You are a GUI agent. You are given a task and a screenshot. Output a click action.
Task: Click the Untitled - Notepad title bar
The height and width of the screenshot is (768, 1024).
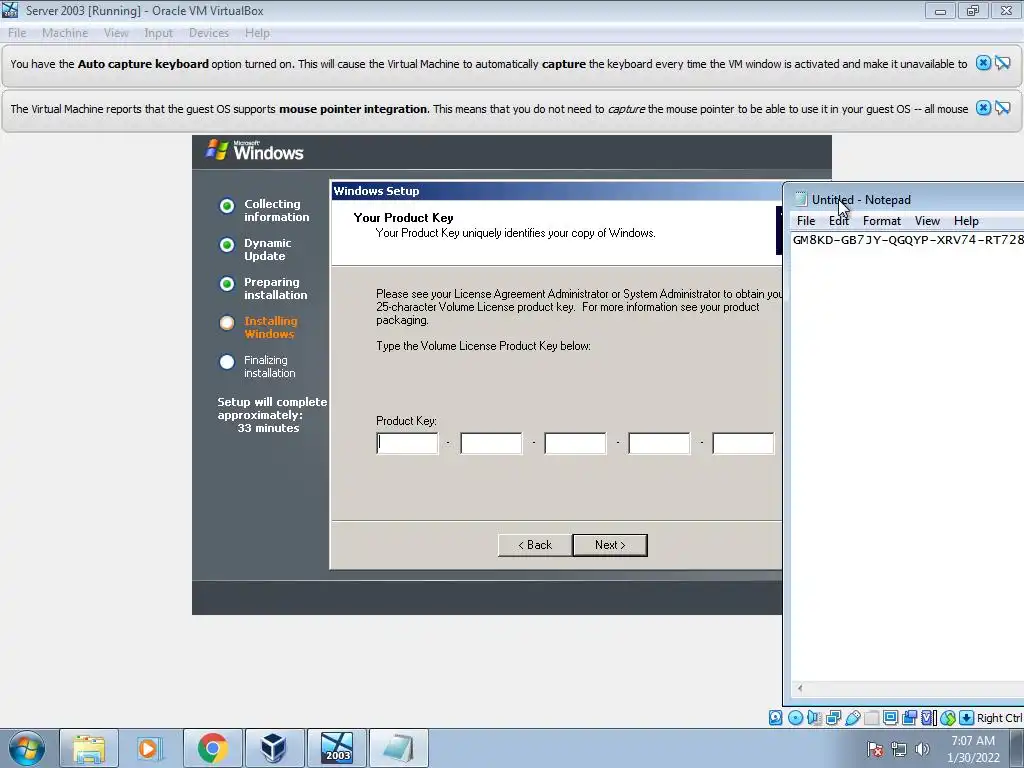pos(904,199)
